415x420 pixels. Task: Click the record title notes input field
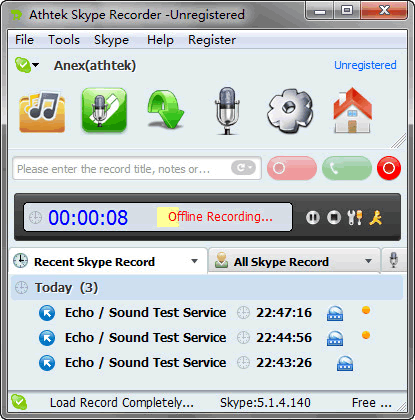pos(123,169)
